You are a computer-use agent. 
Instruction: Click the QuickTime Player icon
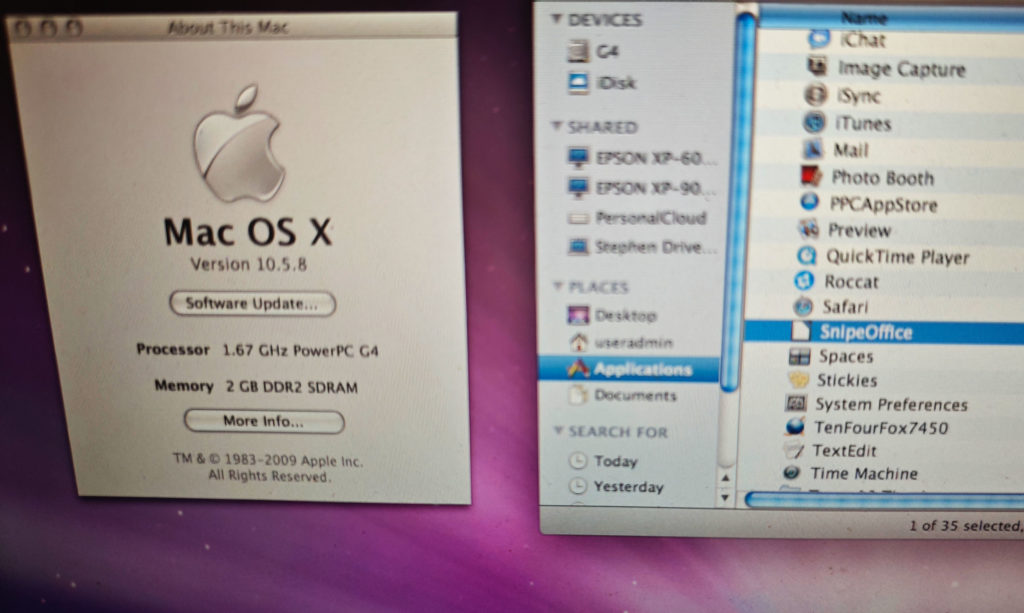[806, 256]
